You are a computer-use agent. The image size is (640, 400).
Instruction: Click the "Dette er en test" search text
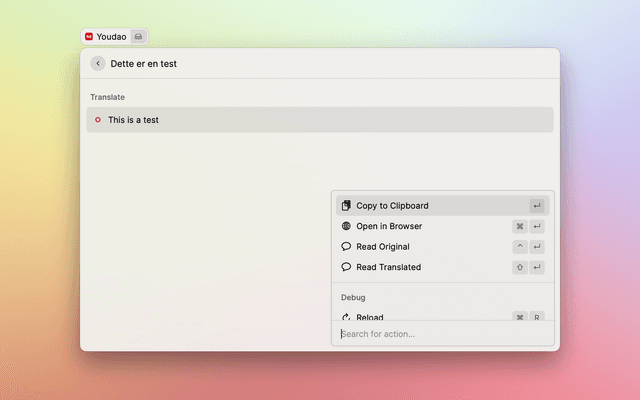coord(144,63)
